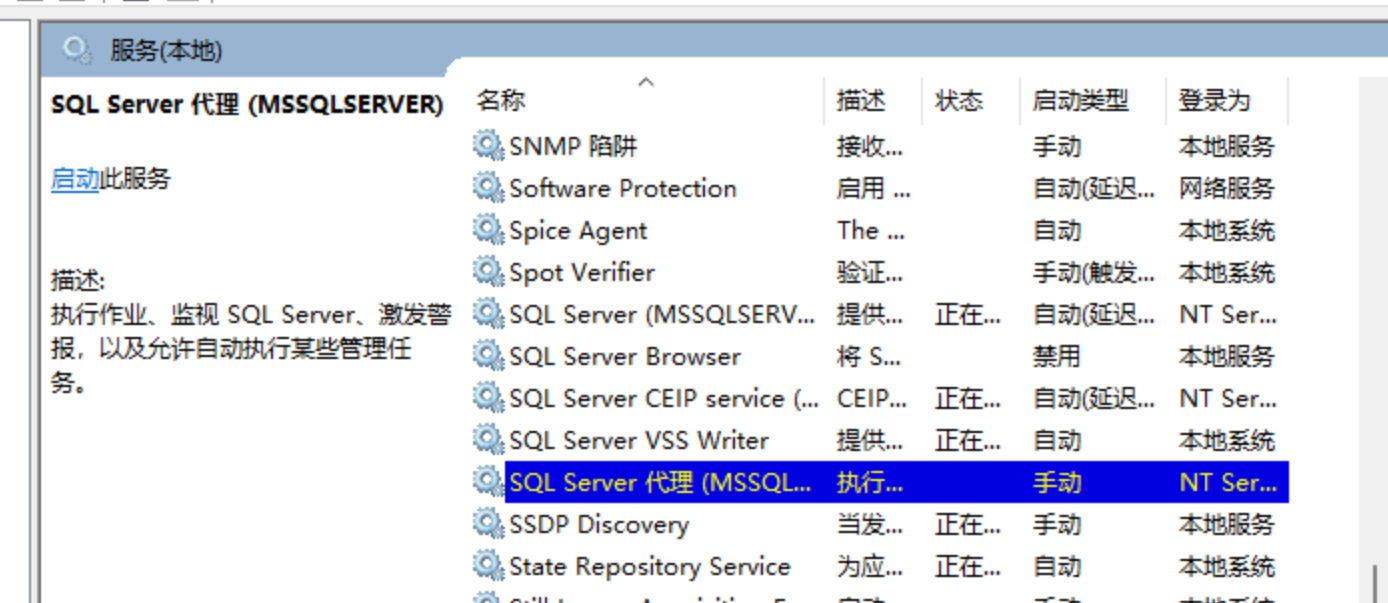
Task: Click the gear icon for Spot Verifier
Action: [x=487, y=272]
